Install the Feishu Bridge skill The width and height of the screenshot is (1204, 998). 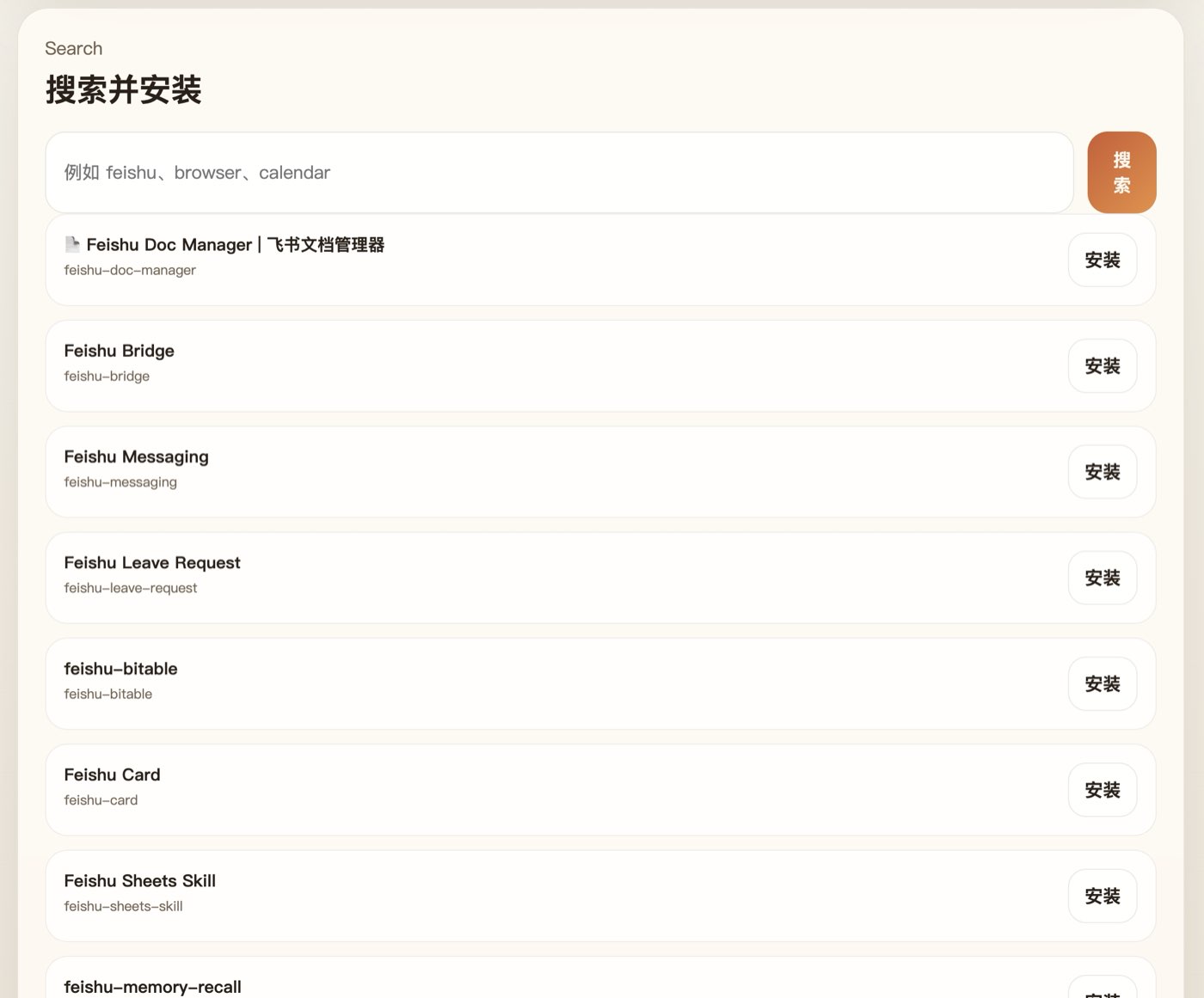coord(1103,366)
